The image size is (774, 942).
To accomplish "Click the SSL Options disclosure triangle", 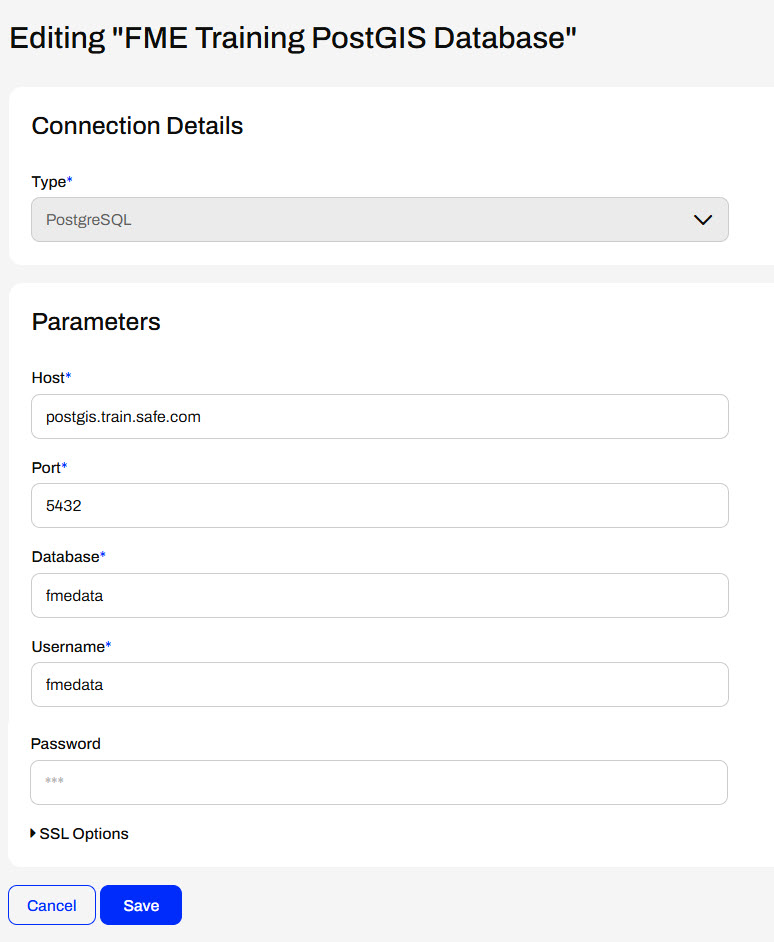I will tap(34, 834).
